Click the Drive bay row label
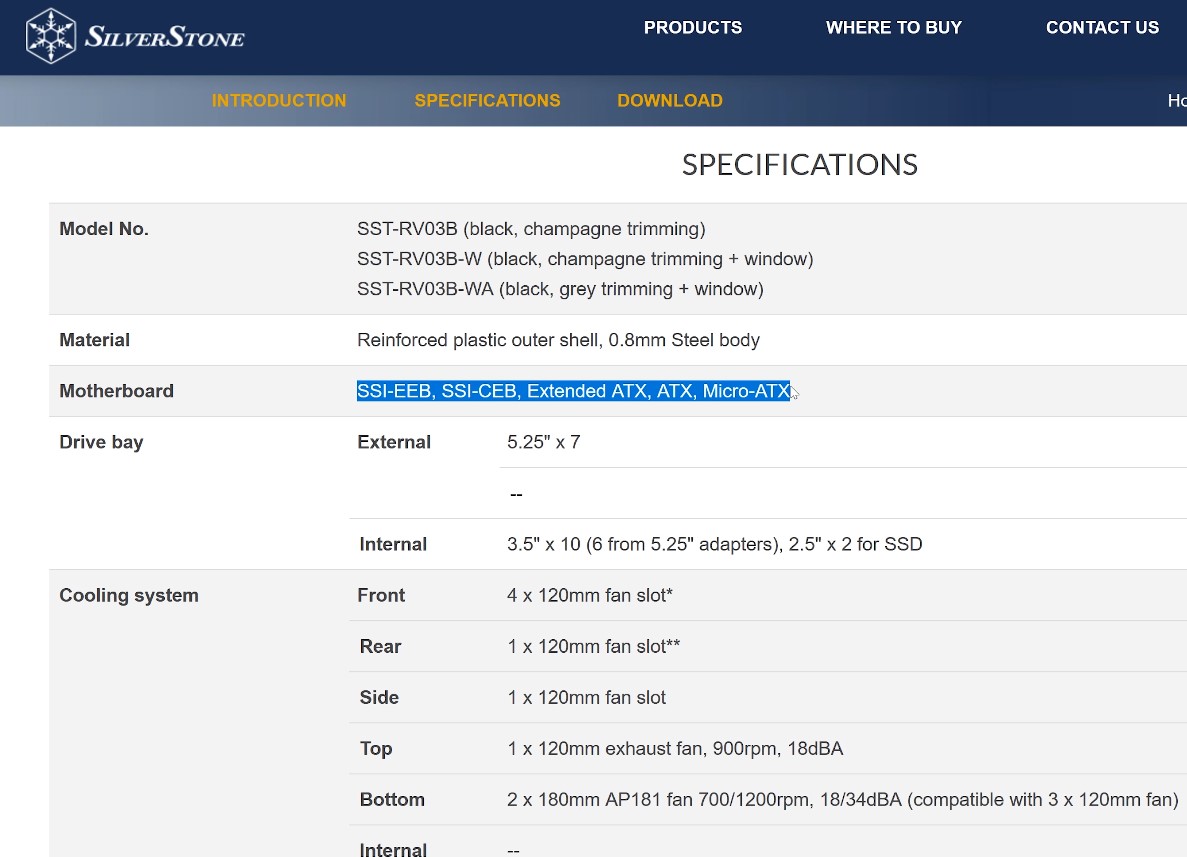Viewport: 1187px width, 857px height. 101,442
